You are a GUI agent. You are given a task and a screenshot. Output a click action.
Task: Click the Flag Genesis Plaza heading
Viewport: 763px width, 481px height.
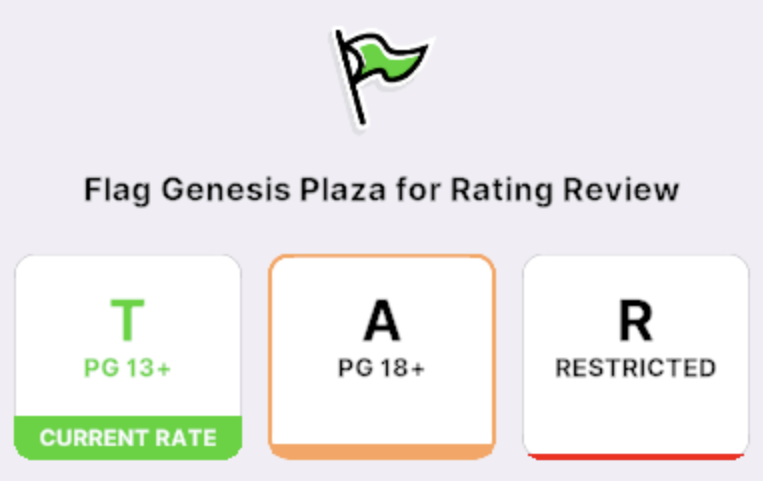click(381, 189)
